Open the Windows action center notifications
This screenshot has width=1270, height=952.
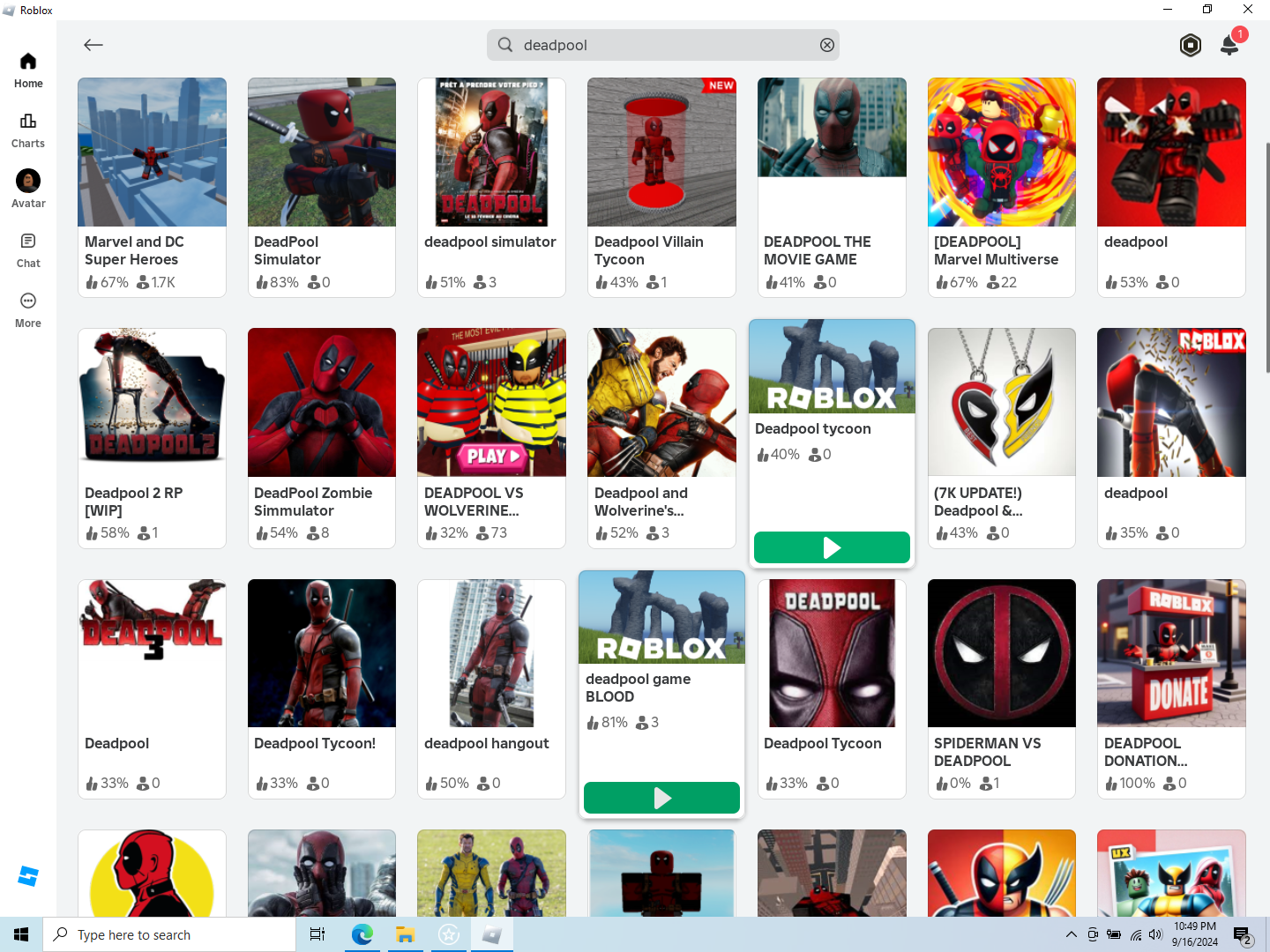pos(1244,934)
